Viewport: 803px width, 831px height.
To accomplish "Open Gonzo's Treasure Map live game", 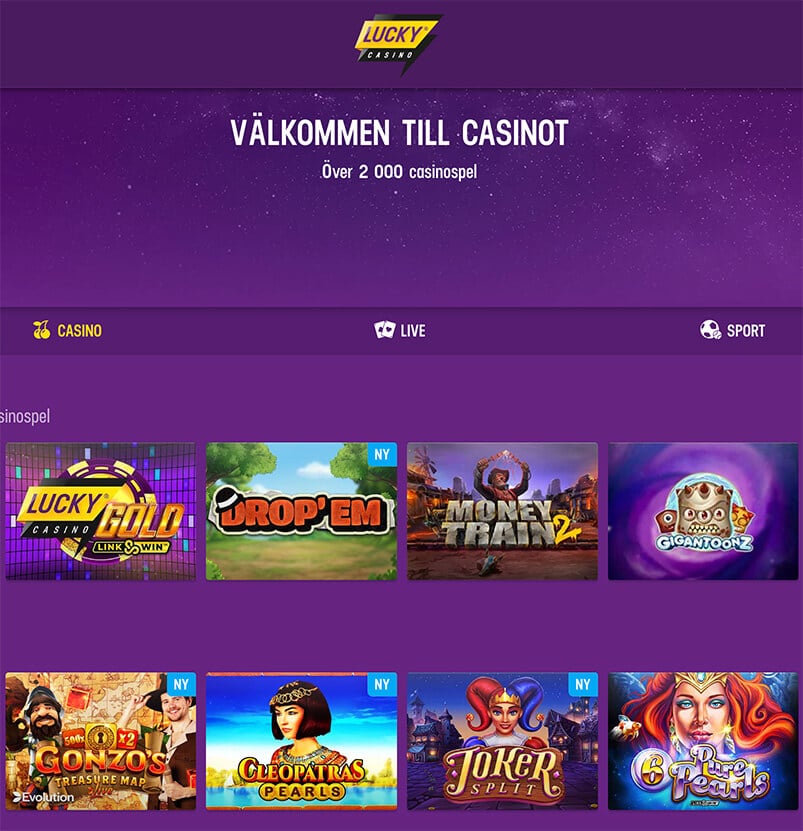I will (101, 741).
